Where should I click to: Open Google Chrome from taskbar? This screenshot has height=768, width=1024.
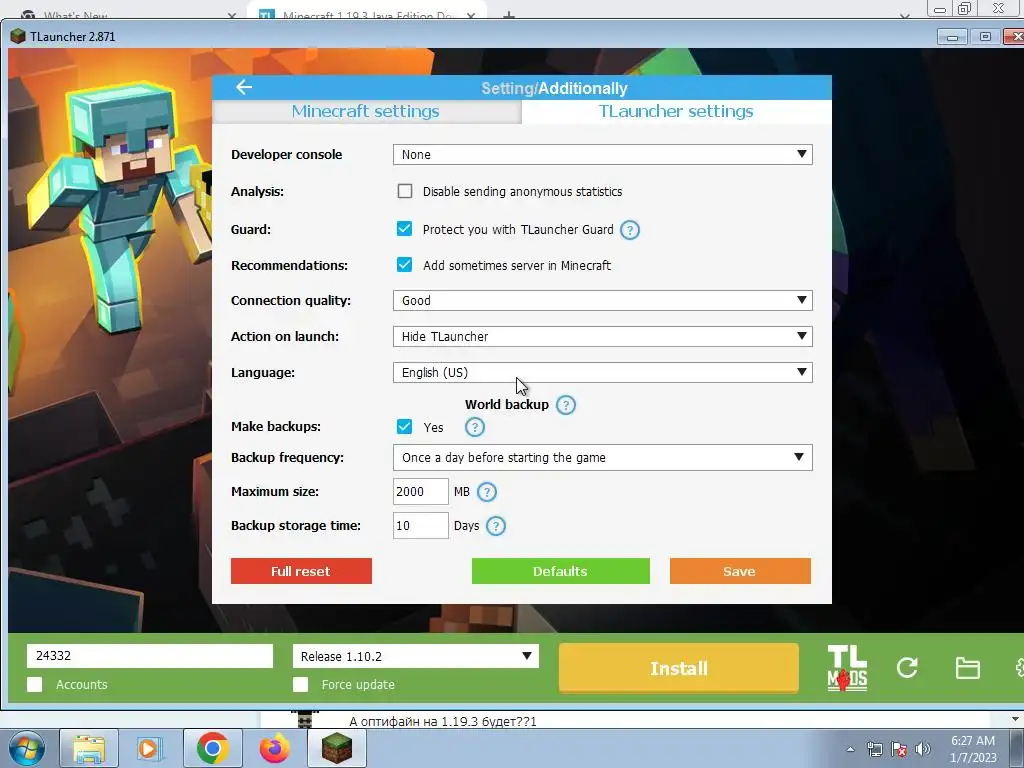coord(212,748)
